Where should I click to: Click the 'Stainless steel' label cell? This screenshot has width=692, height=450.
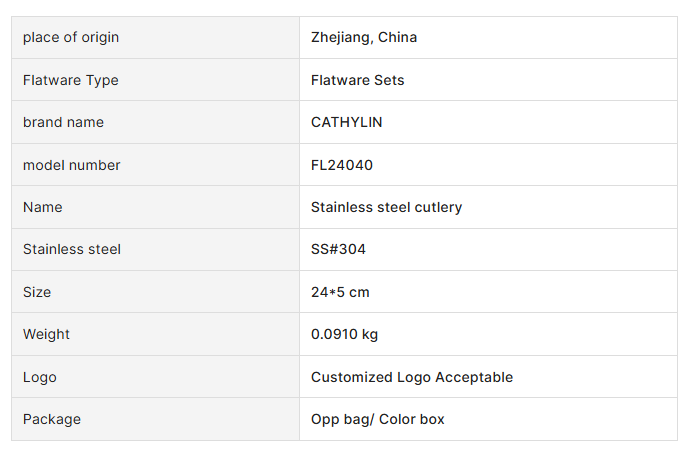point(72,249)
